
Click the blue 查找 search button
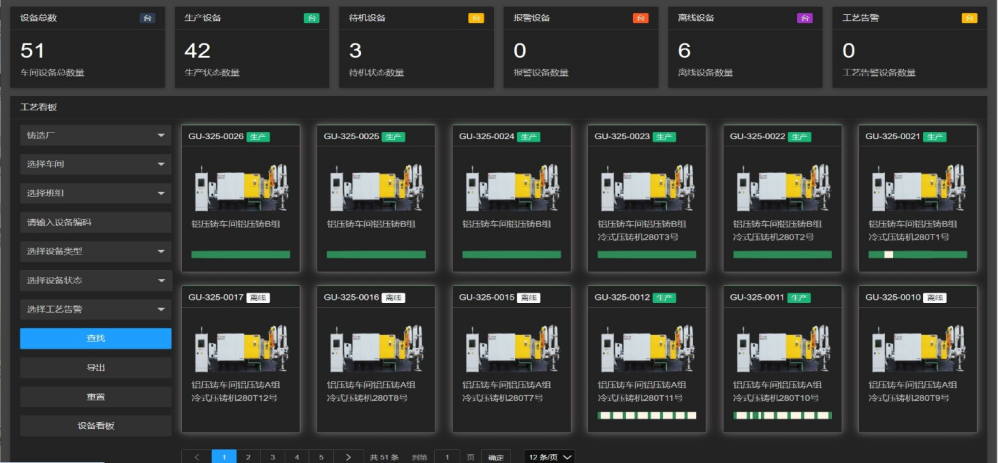(x=95, y=339)
